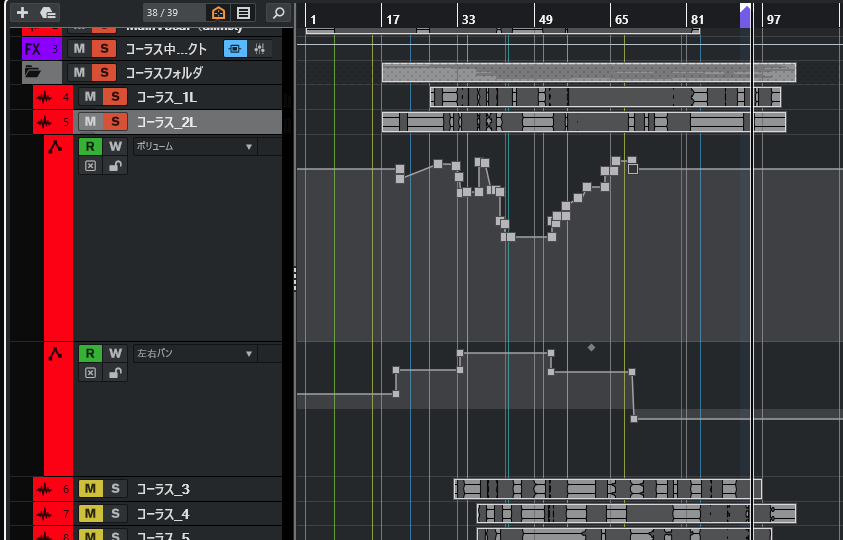
Task: Toggle Read automation on the 左右パン lane
Action: click(90, 353)
